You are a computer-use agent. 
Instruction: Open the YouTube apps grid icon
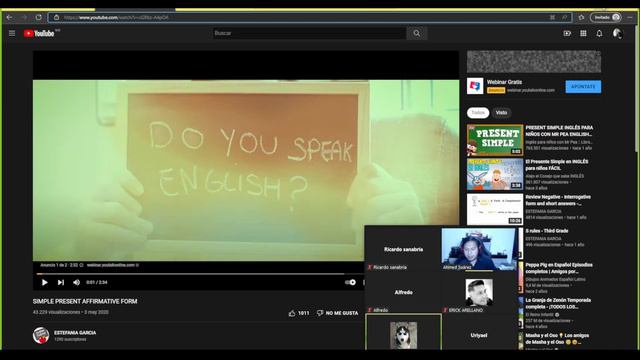tap(583, 33)
